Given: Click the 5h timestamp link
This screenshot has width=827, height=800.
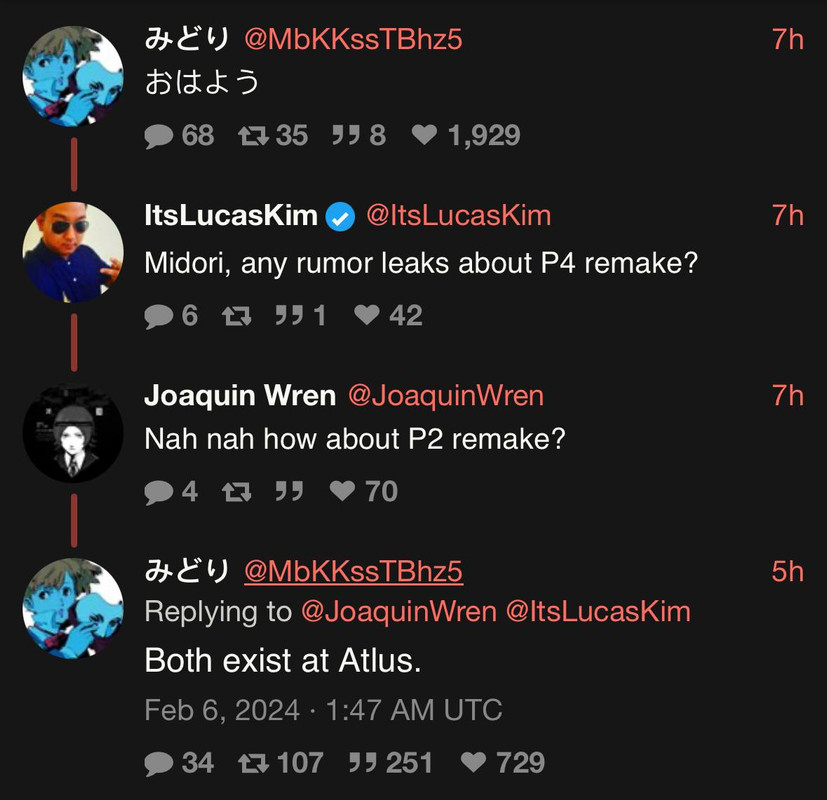Looking at the screenshot, I should coord(787,571).
